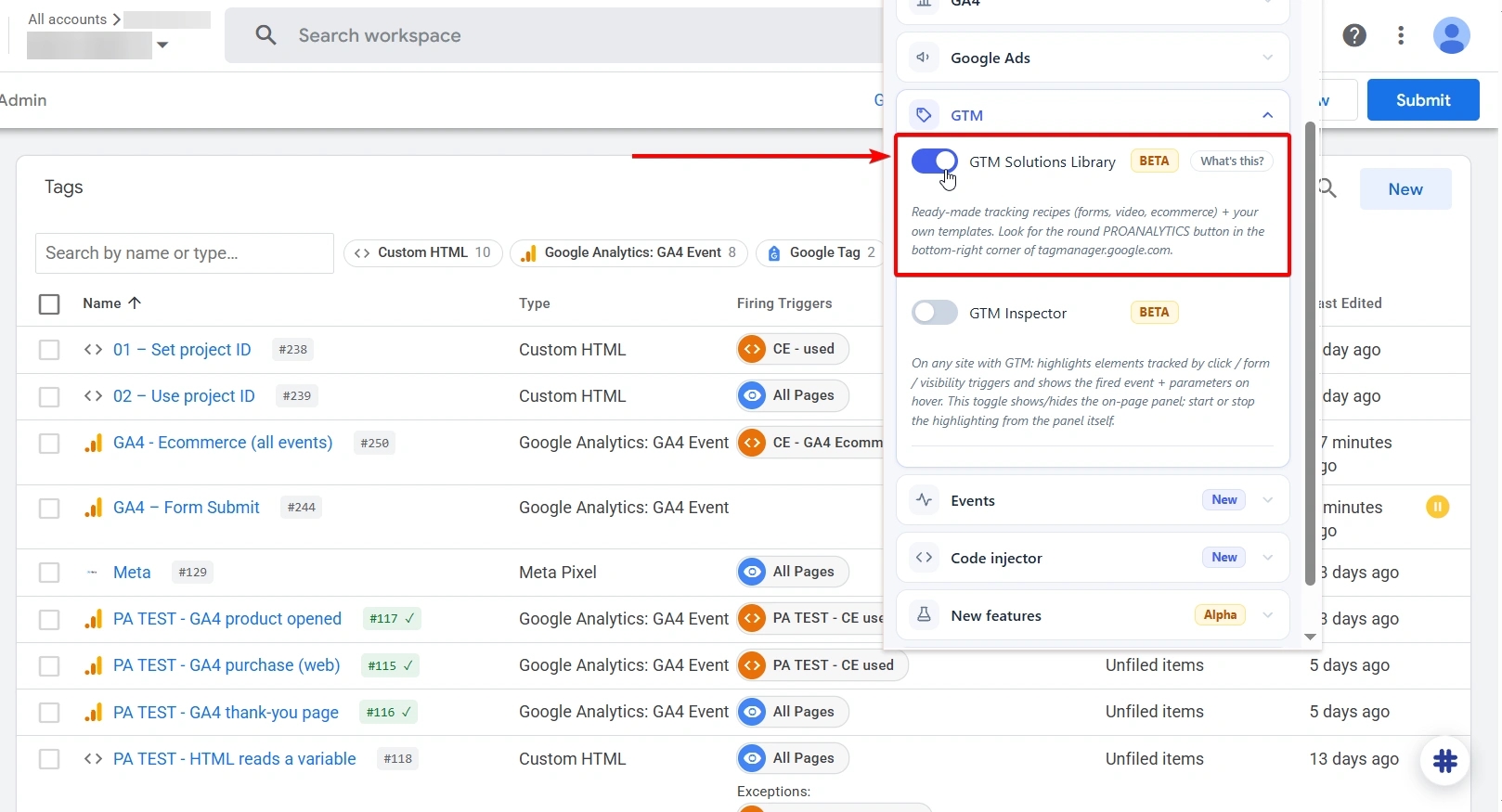Click the paused status icon on Form Submit row
The width and height of the screenshot is (1502, 812).
click(1437, 507)
